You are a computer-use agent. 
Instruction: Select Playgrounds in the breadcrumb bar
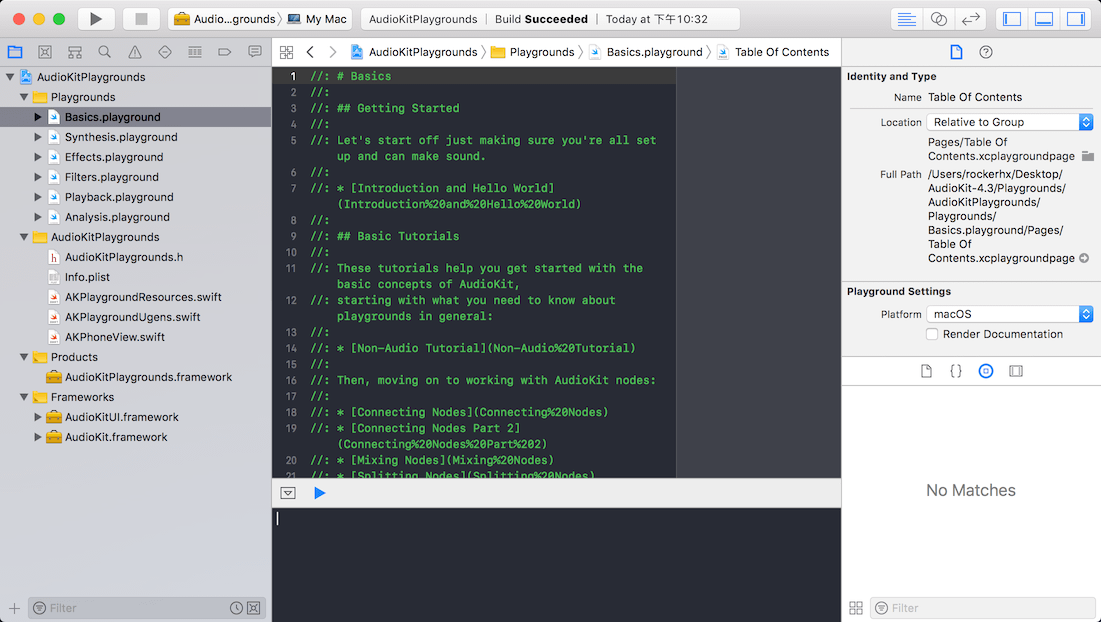click(x=533, y=52)
